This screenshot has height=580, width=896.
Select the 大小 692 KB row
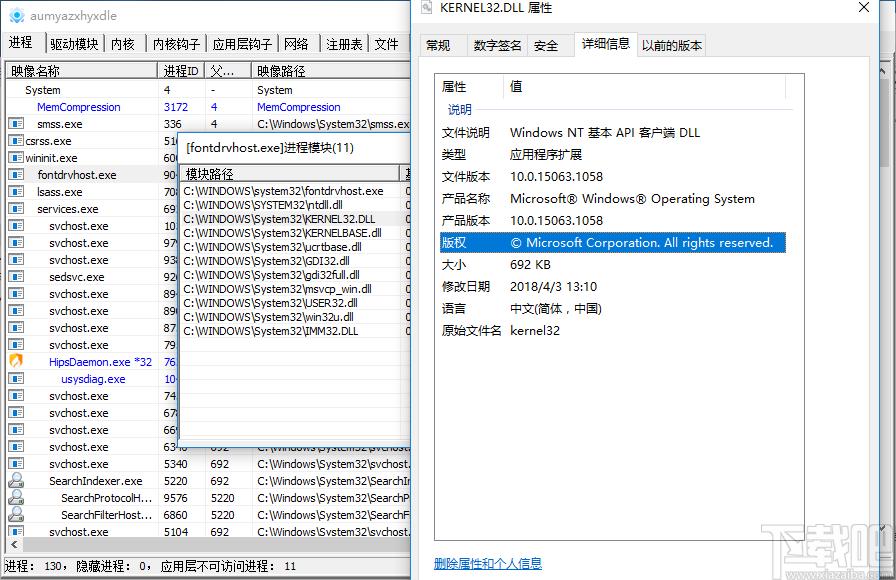click(613, 265)
